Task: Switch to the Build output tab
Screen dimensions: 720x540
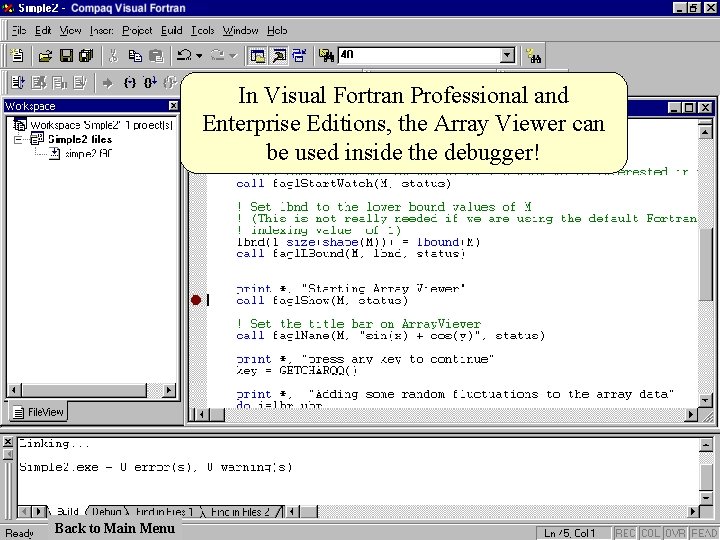Action: (x=67, y=512)
